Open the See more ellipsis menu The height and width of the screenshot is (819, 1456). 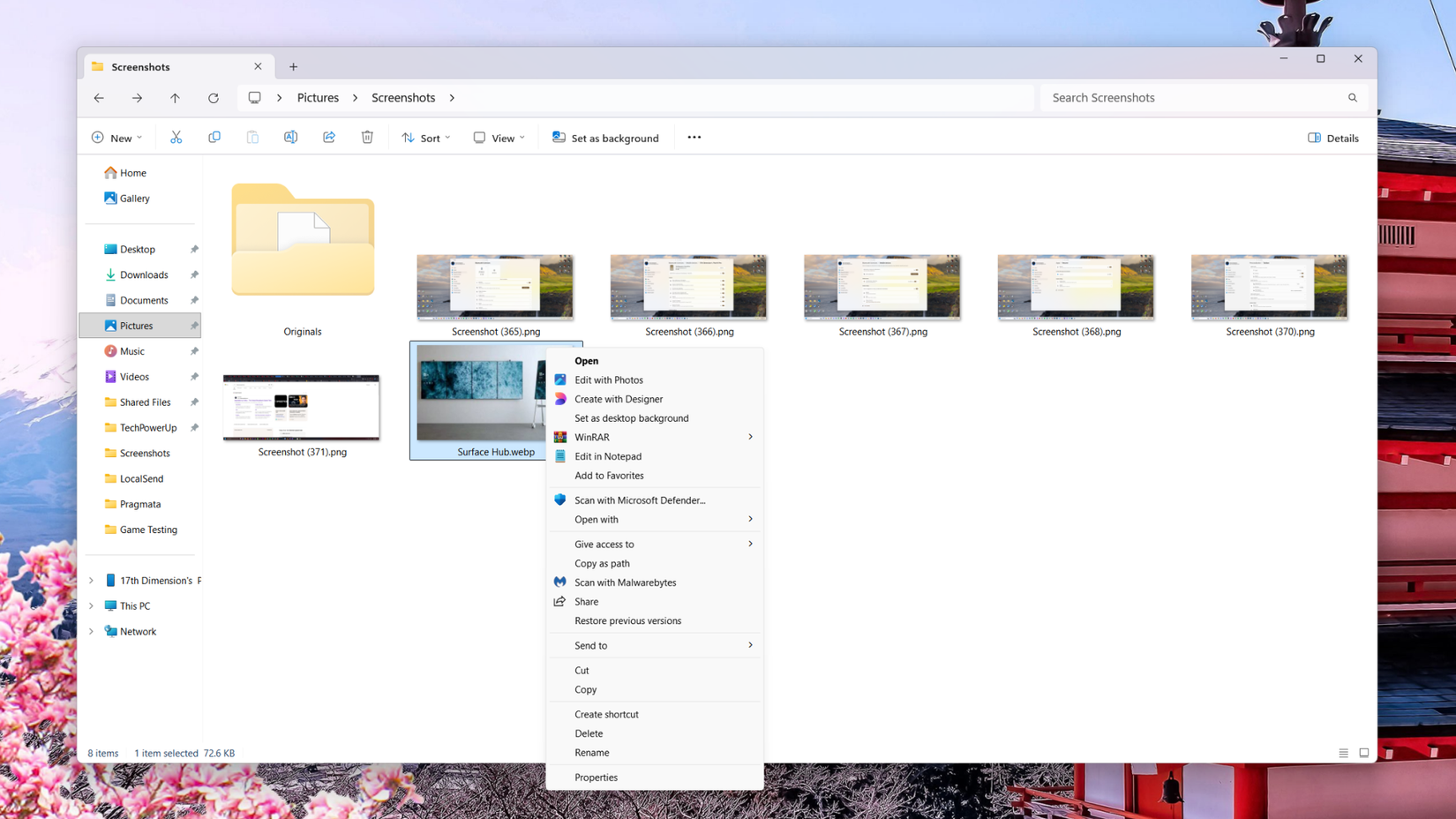tap(694, 137)
